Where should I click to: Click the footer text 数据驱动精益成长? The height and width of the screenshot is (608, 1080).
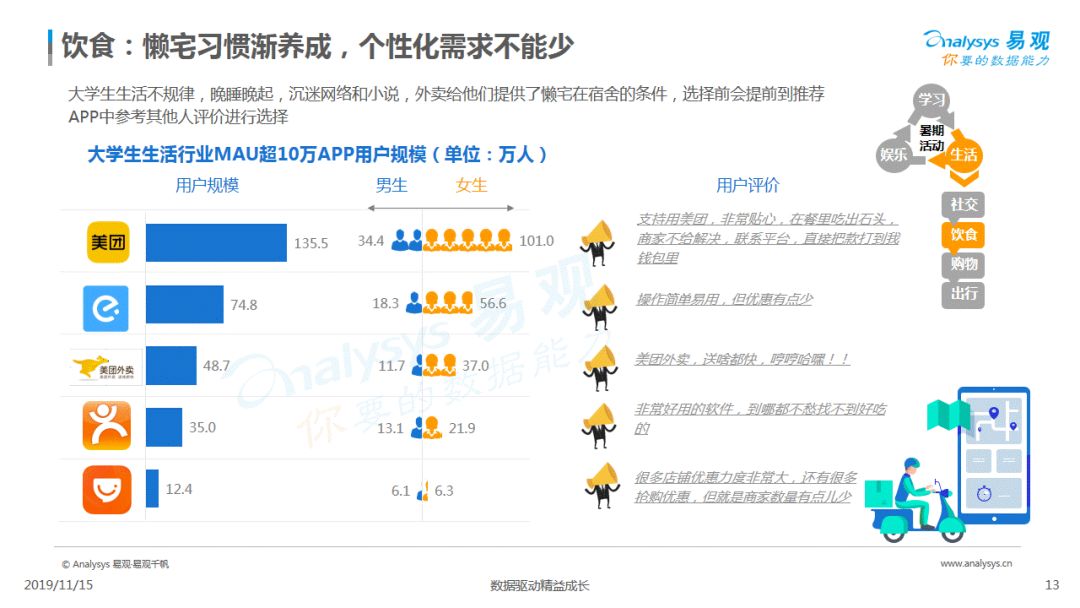[539, 585]
